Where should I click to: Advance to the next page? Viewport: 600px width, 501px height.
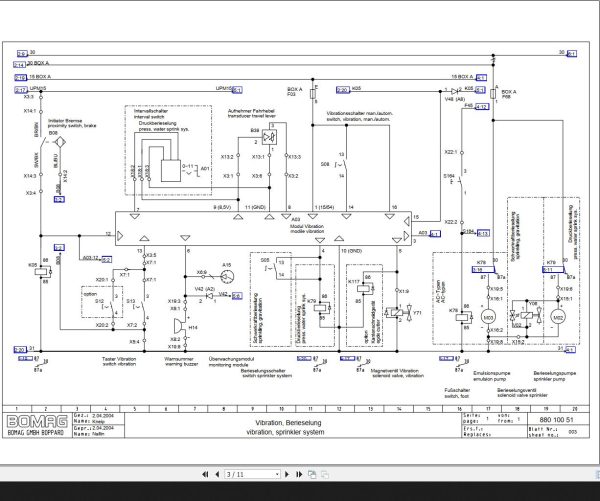click(x=287, y=474)
